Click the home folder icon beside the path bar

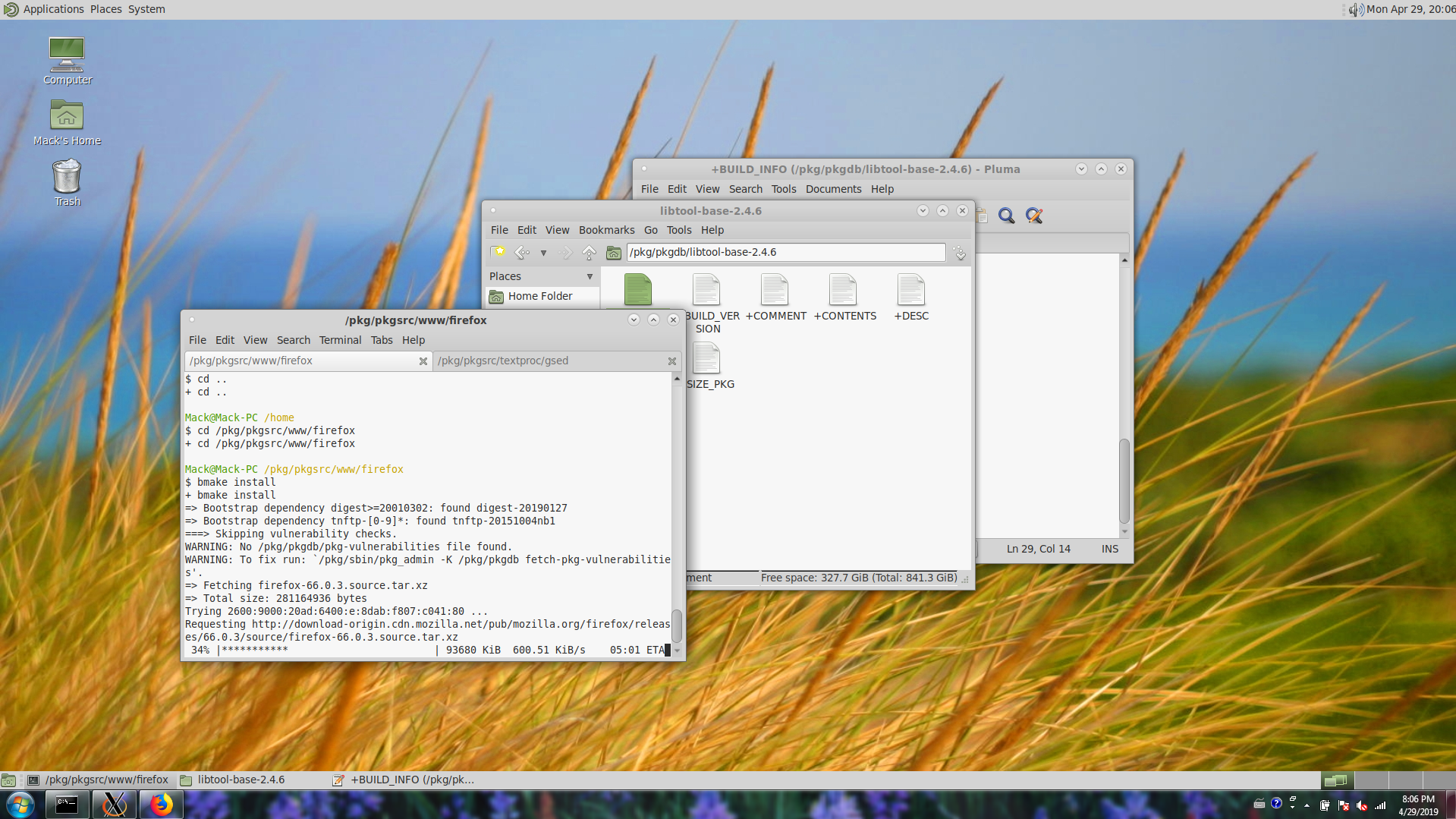pos(613,252)
